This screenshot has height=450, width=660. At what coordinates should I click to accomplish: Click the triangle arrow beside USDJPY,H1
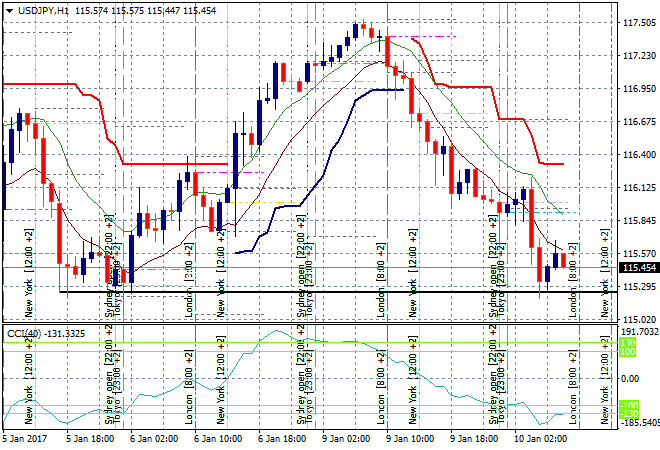click(x=8, y=8)
